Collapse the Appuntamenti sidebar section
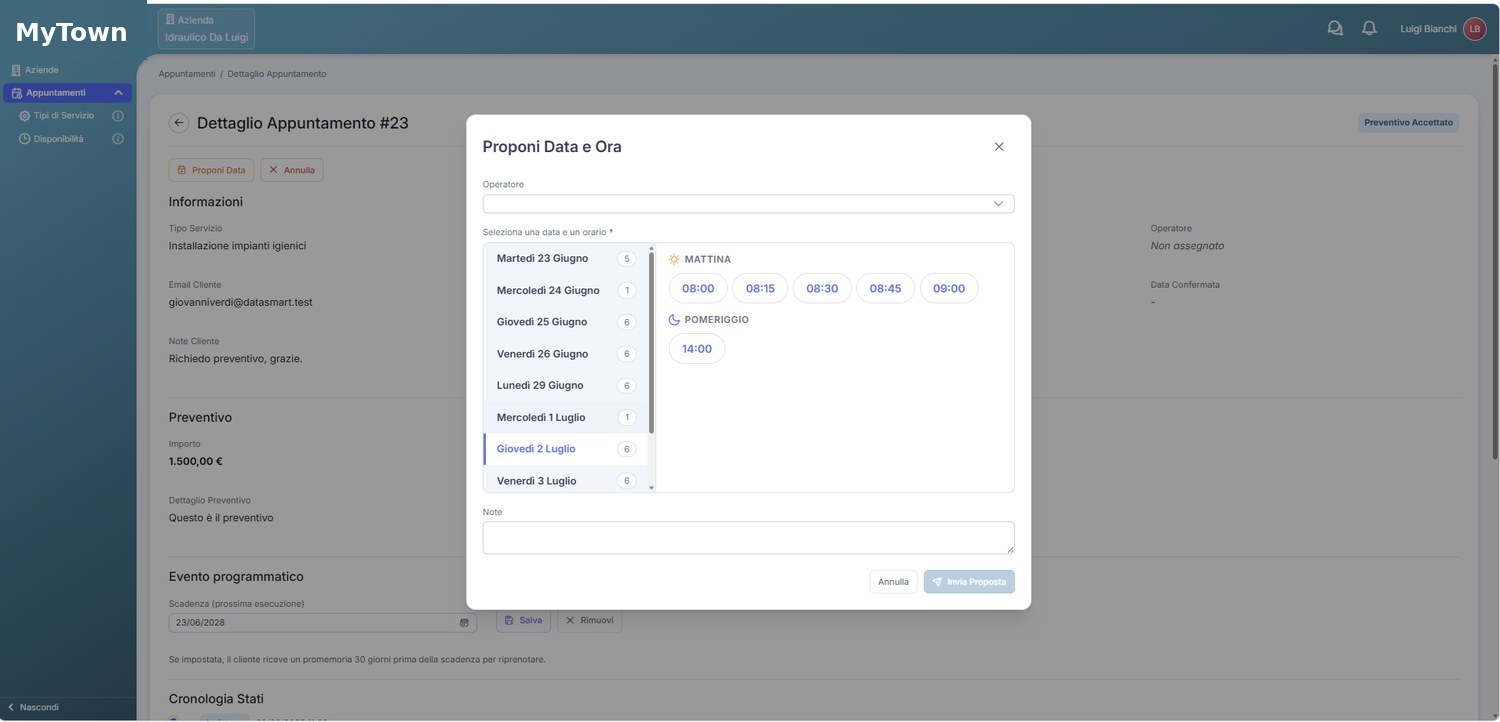 tap(118, 93)
